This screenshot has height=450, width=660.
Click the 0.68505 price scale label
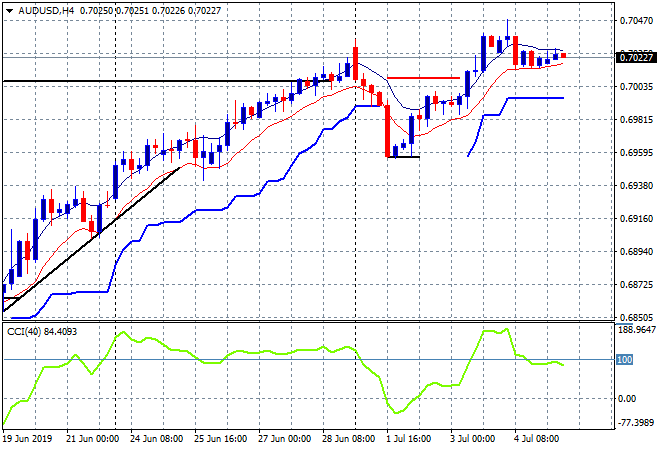click(636, 317)
